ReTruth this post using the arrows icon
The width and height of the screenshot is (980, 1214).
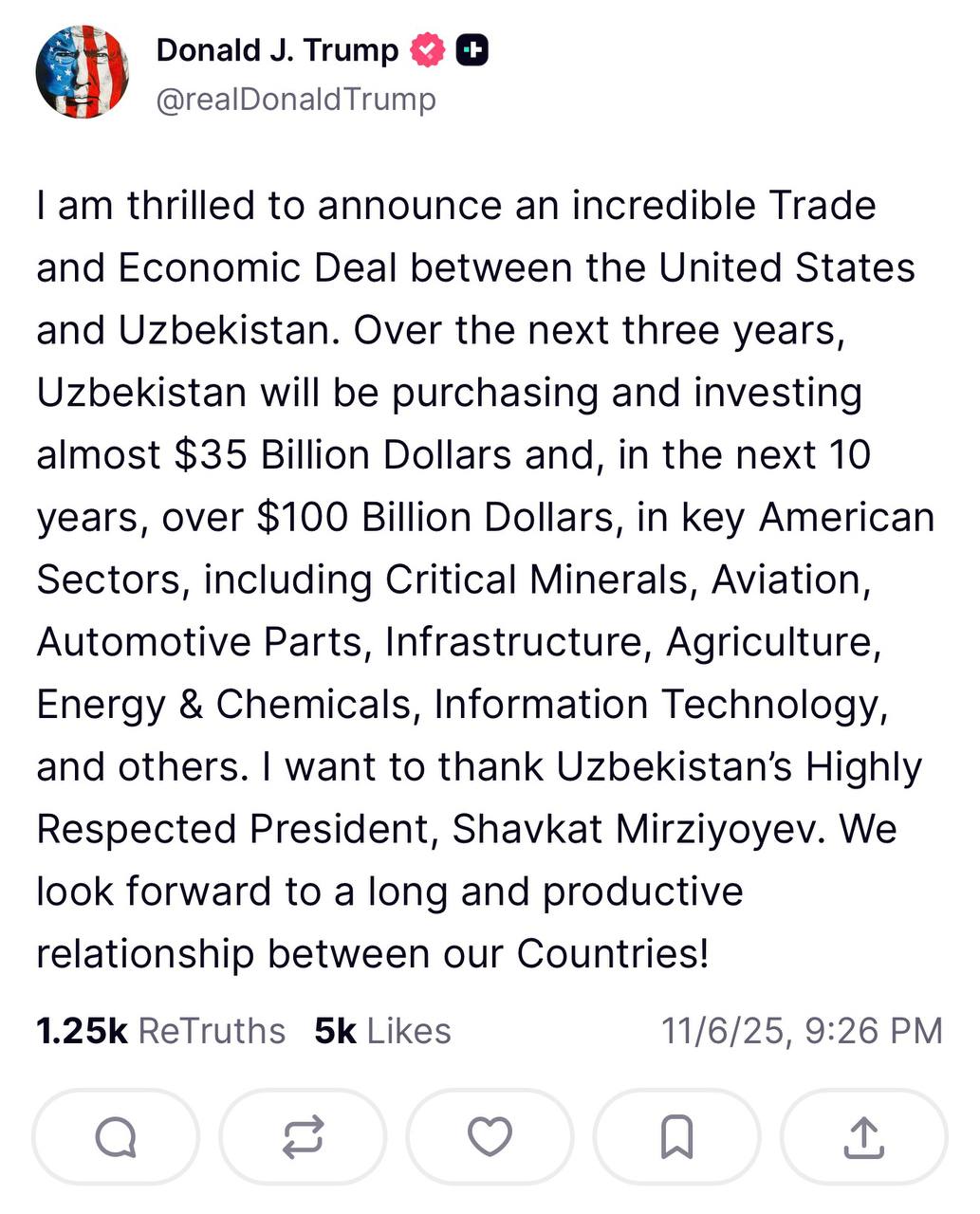(x=303, y=1136)
